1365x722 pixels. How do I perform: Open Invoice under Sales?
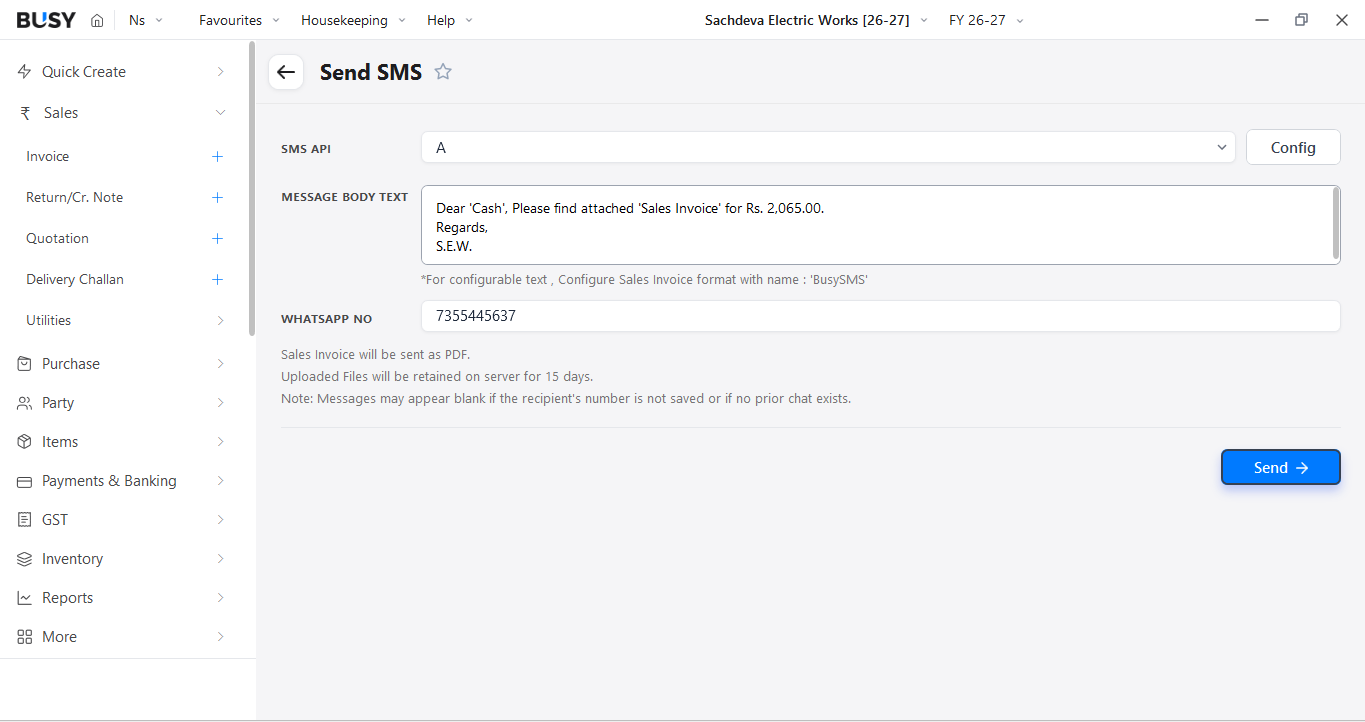47,157
